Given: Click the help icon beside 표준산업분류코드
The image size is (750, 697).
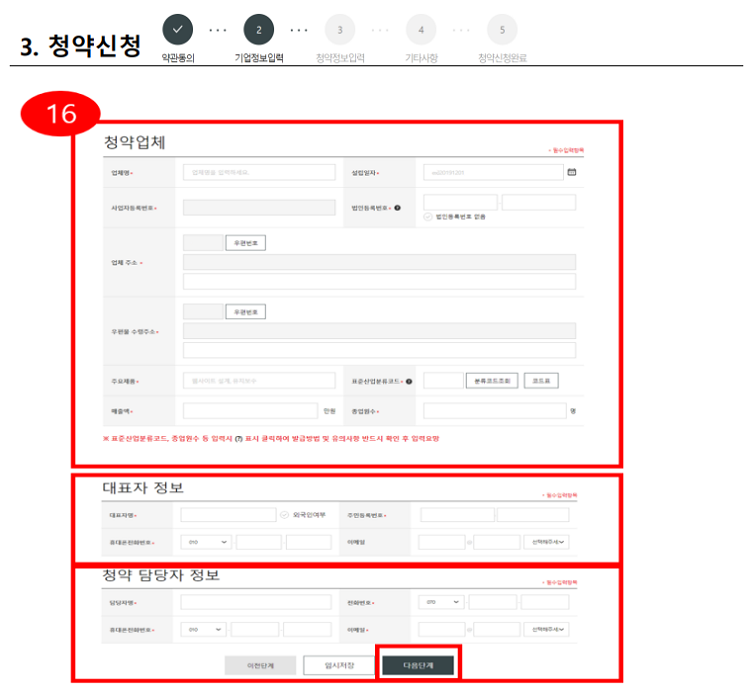Looking at the screenshot, I should pos(412,381).
